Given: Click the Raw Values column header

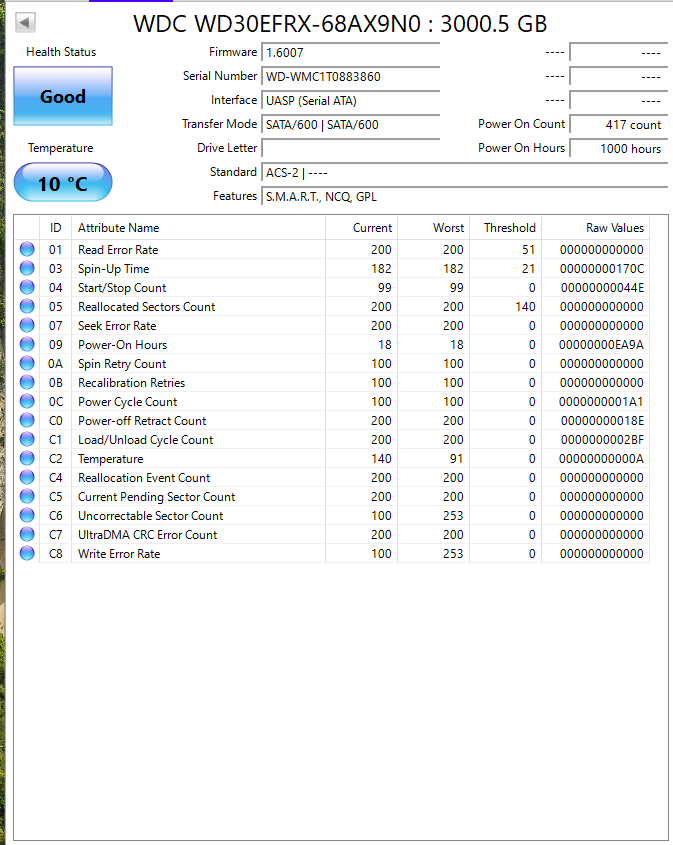Looking at the screenshot, I should tap(595, 227).
